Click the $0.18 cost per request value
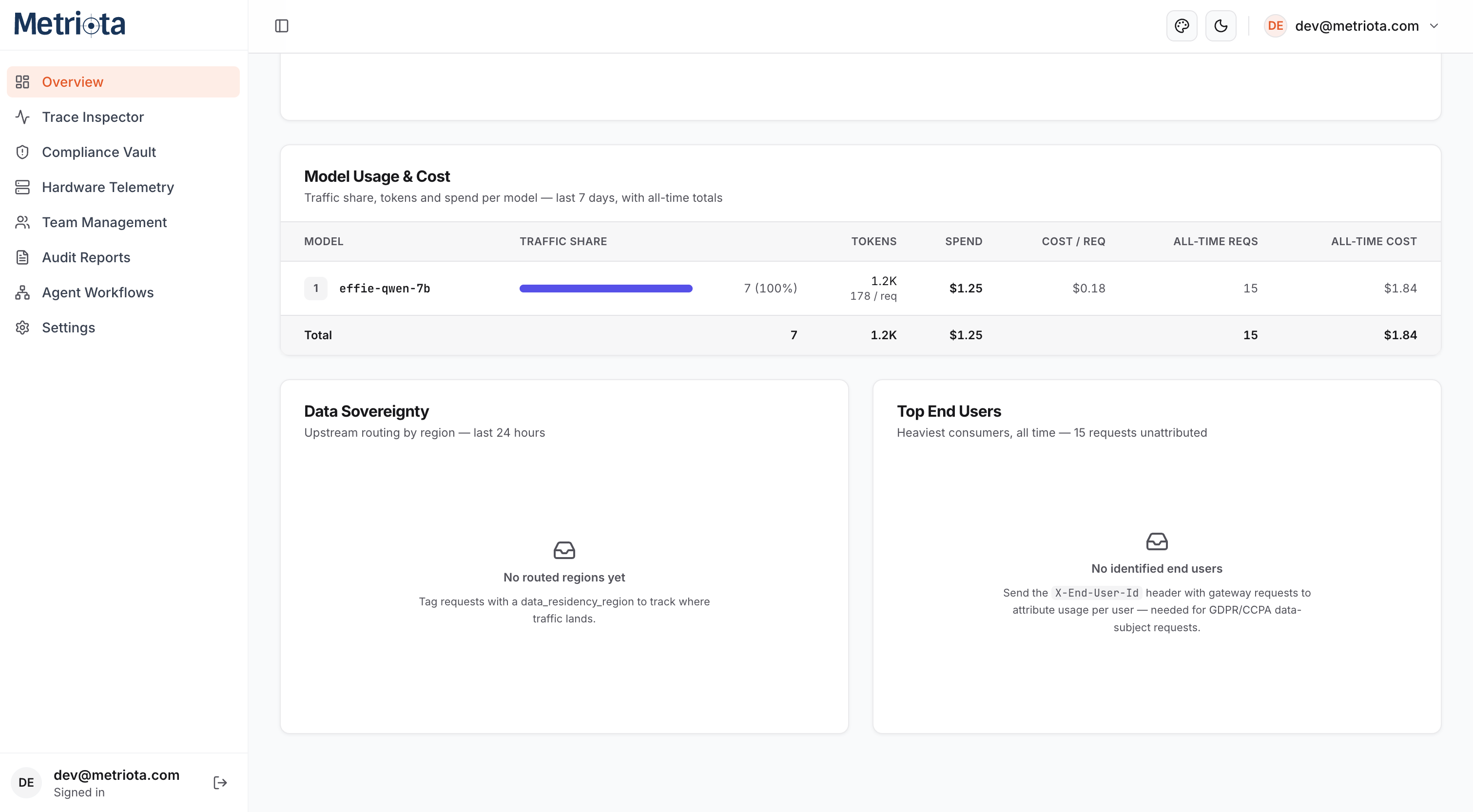Screen dimensions: 1473x812 coord(1089,288)
